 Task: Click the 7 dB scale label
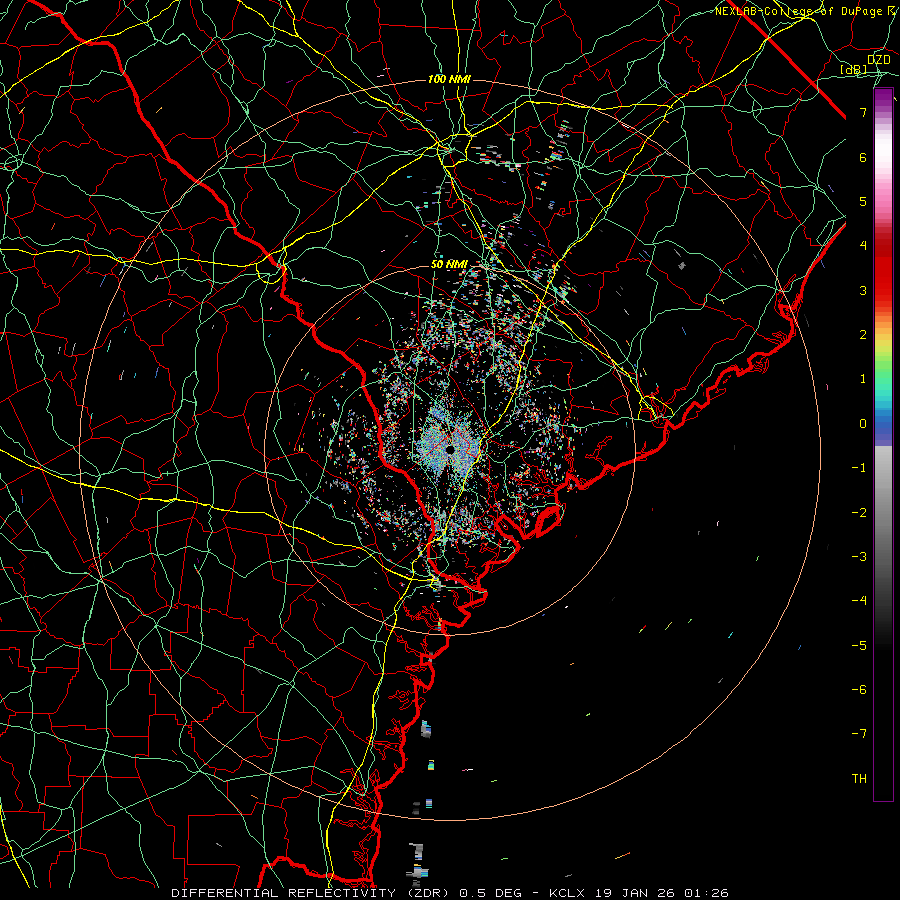click(863, 112)
